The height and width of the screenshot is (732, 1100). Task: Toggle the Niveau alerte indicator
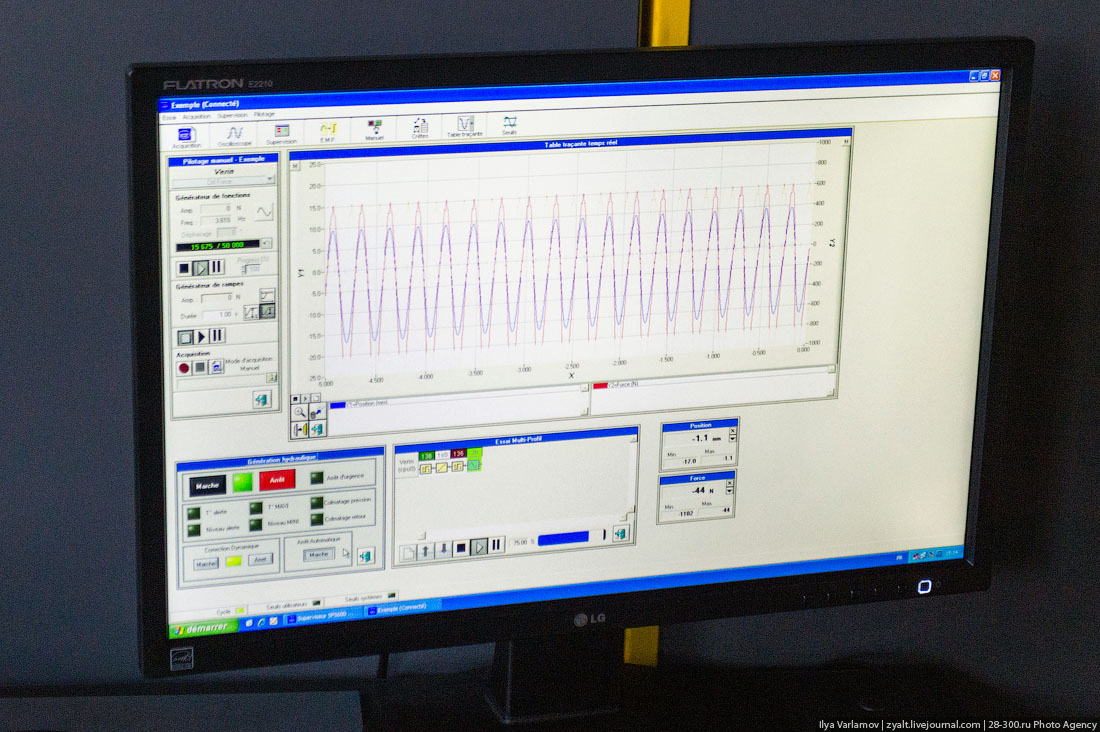coord(194,530)
